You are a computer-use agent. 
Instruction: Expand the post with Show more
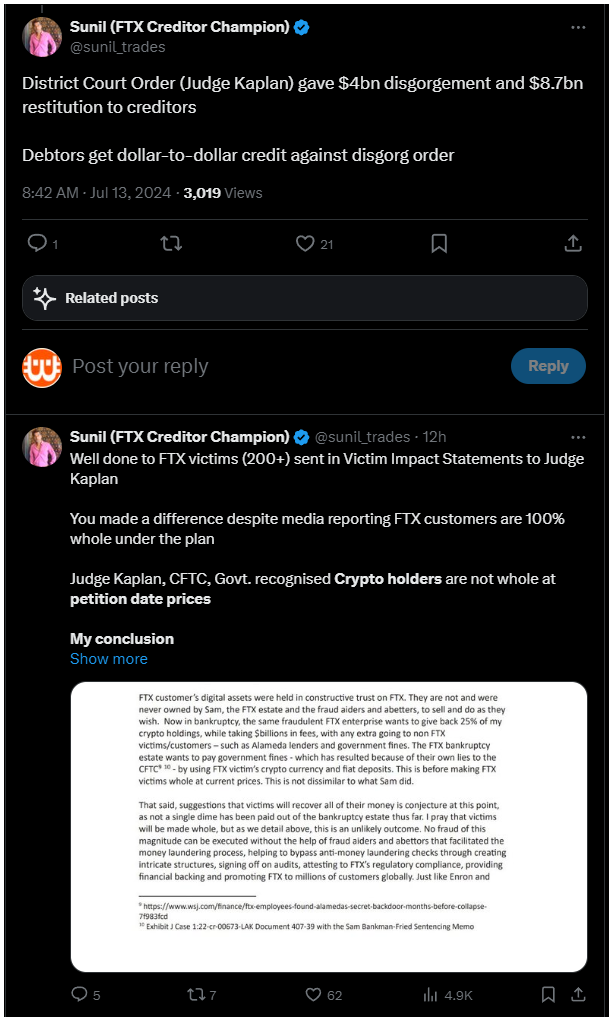(x=109, y=659)
